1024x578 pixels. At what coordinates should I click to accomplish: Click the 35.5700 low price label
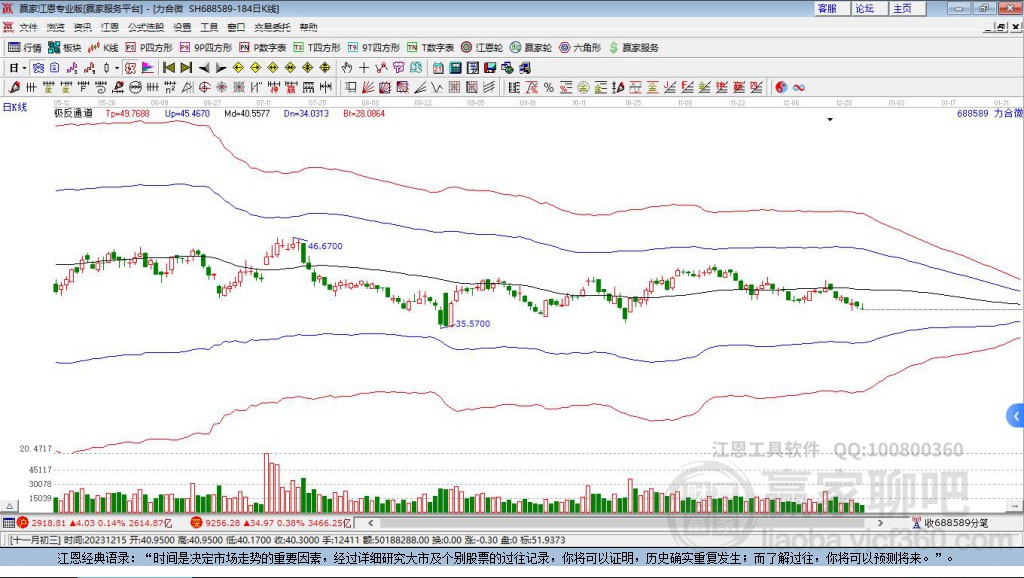click(x=473, y=323)
